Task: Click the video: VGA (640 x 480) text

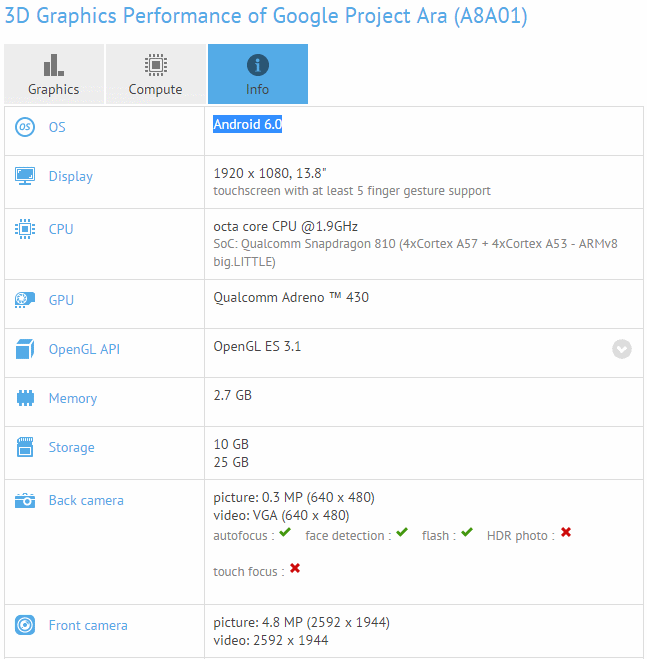Action: click(x=281, y=515)
